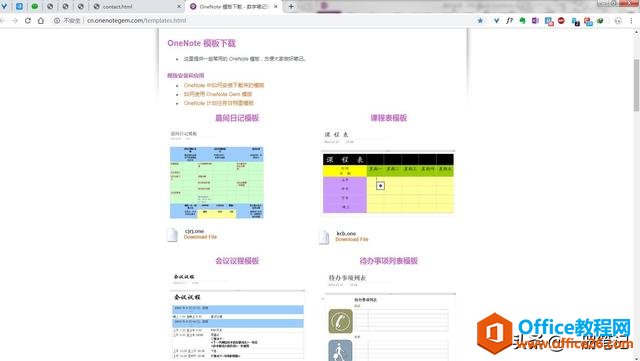Viewport: 640px width, 361px height.
Task: Open a new browser tab
Action: coord(291,7)
